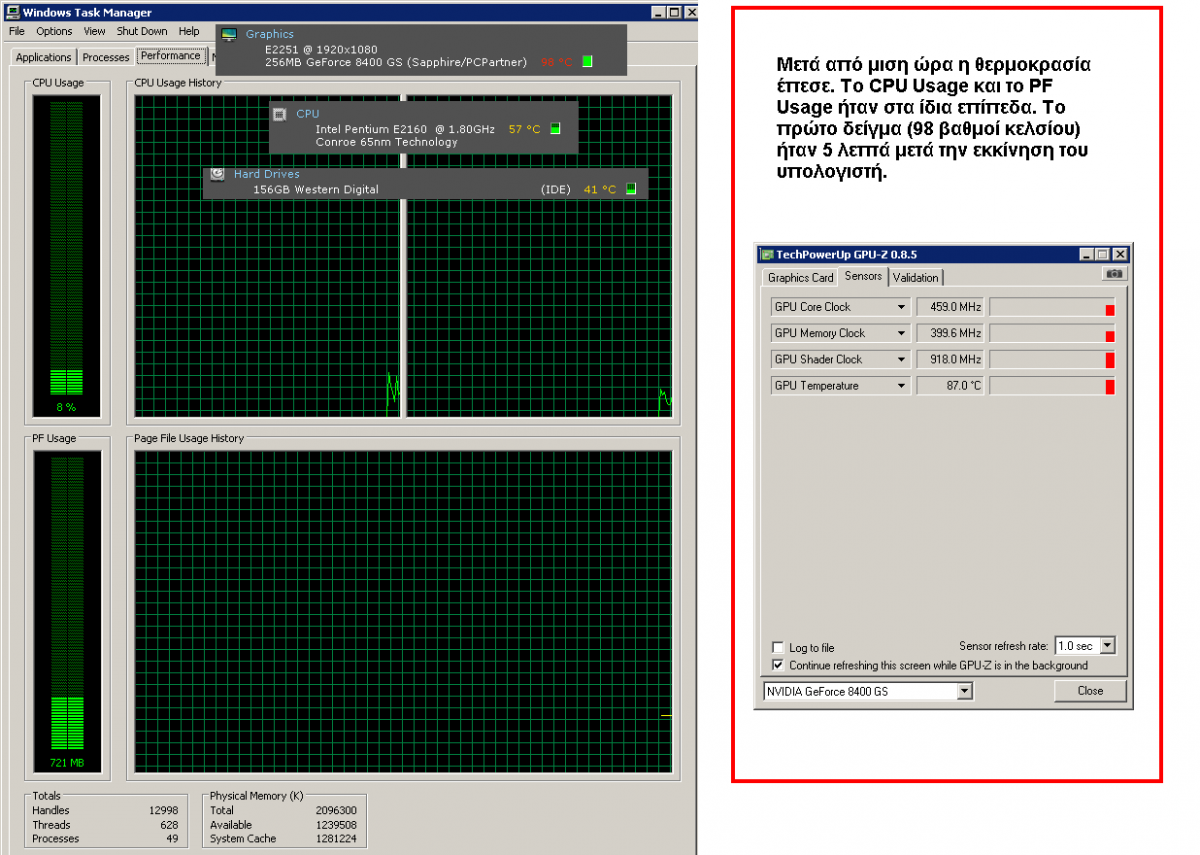
Task: Select the GPU-Z Sensors tab
Action: click(x=863, y=276)
